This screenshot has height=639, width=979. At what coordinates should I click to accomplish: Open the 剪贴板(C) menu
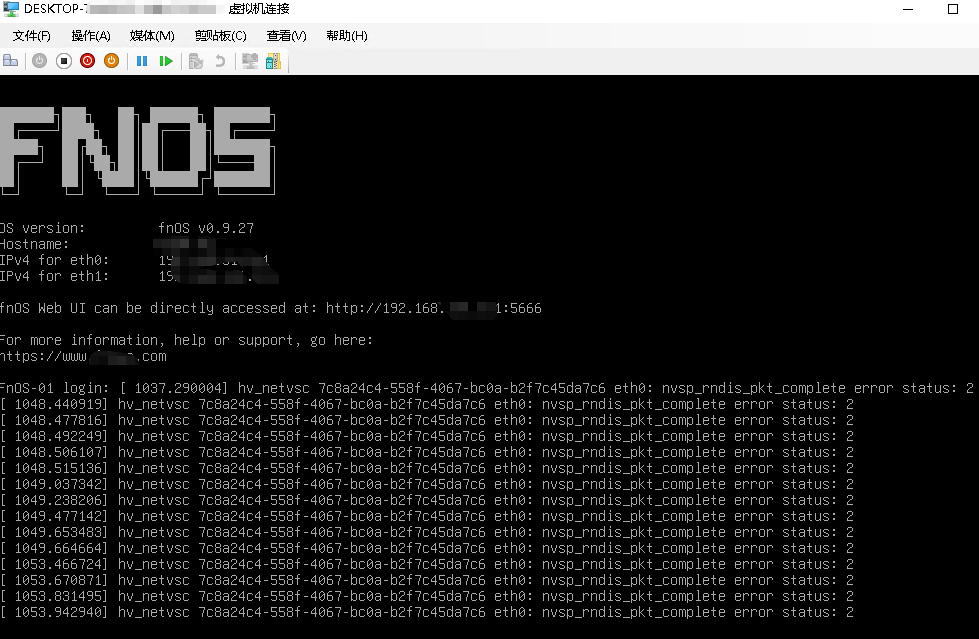click(x=220, y=36)
